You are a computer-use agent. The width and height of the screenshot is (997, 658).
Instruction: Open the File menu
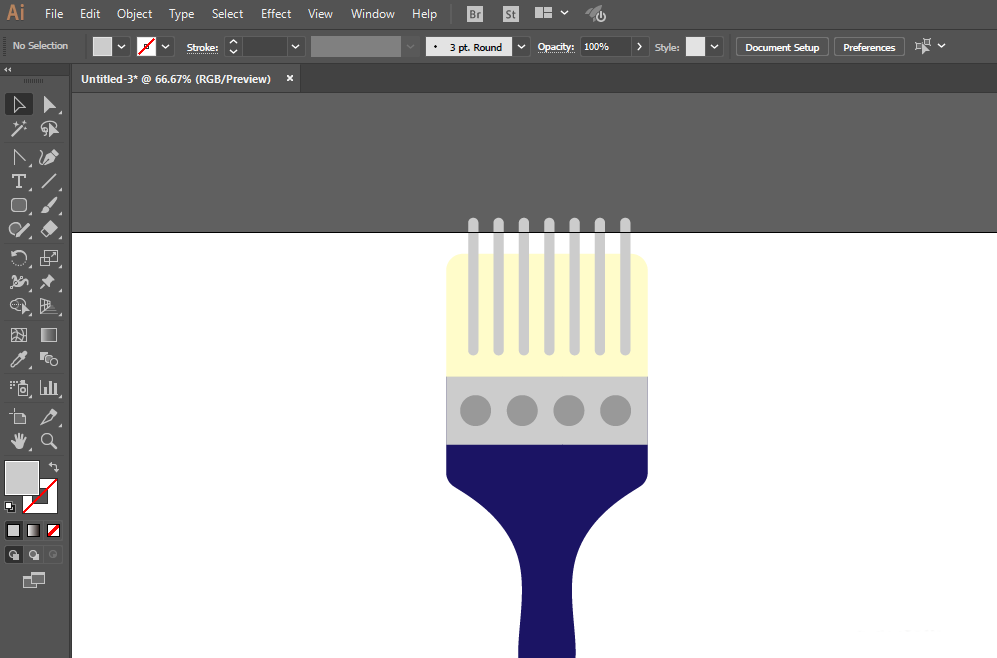(x=54, y=14)
